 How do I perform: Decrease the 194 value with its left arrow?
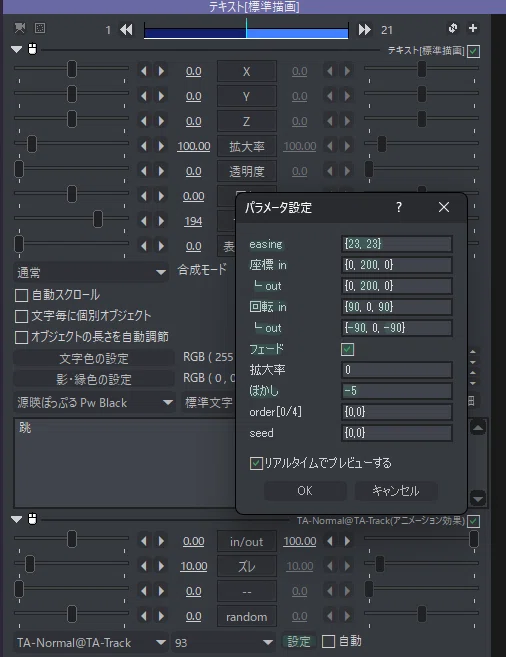144,221
